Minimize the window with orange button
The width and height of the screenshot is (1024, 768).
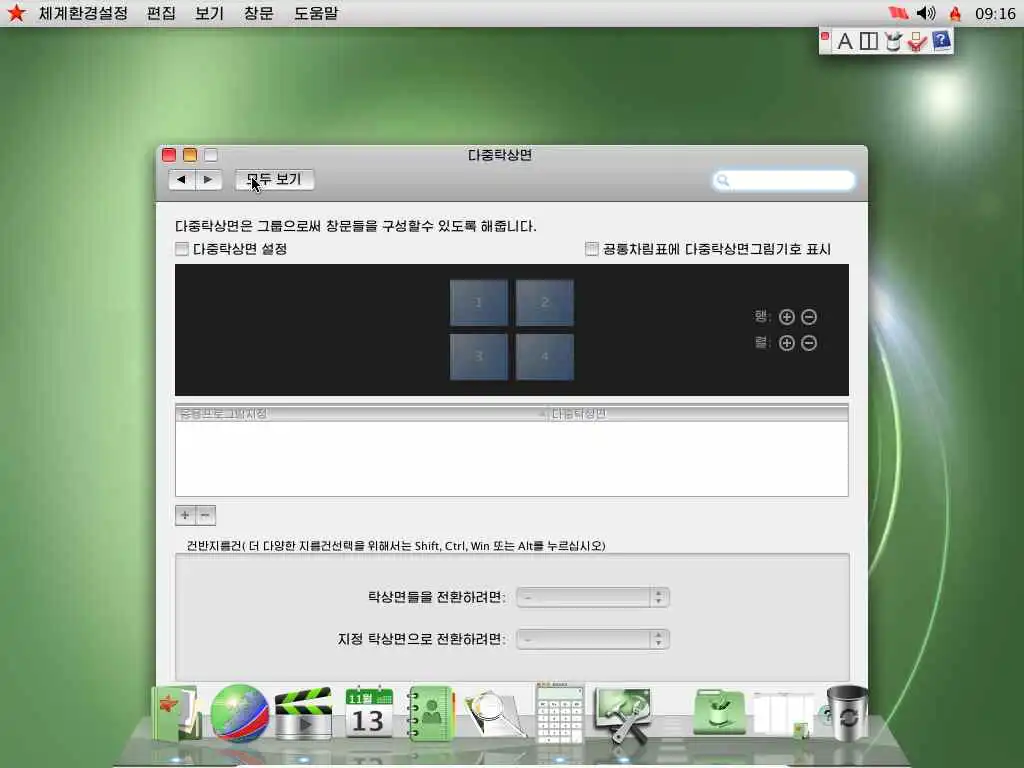pyautogui.click(x=190, y=155)
